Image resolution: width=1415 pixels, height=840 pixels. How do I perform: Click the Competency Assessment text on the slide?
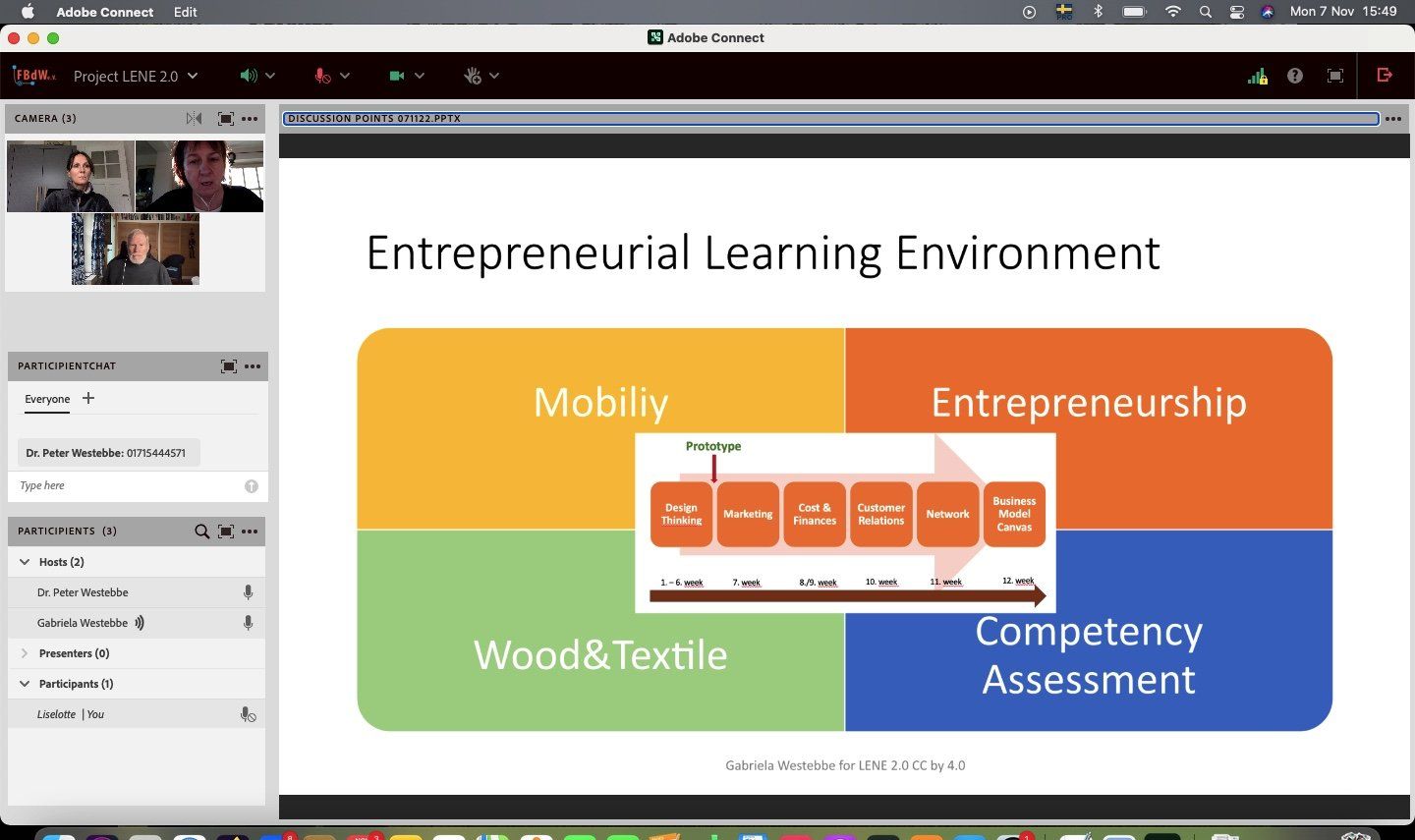click(1089, 655)
